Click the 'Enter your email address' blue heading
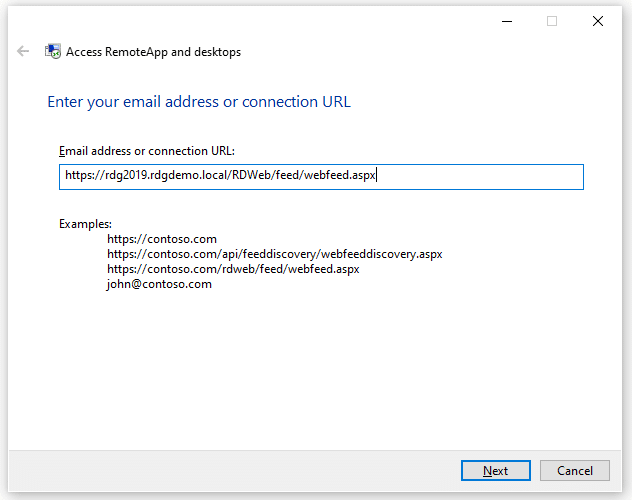 (x=199, y=102)
